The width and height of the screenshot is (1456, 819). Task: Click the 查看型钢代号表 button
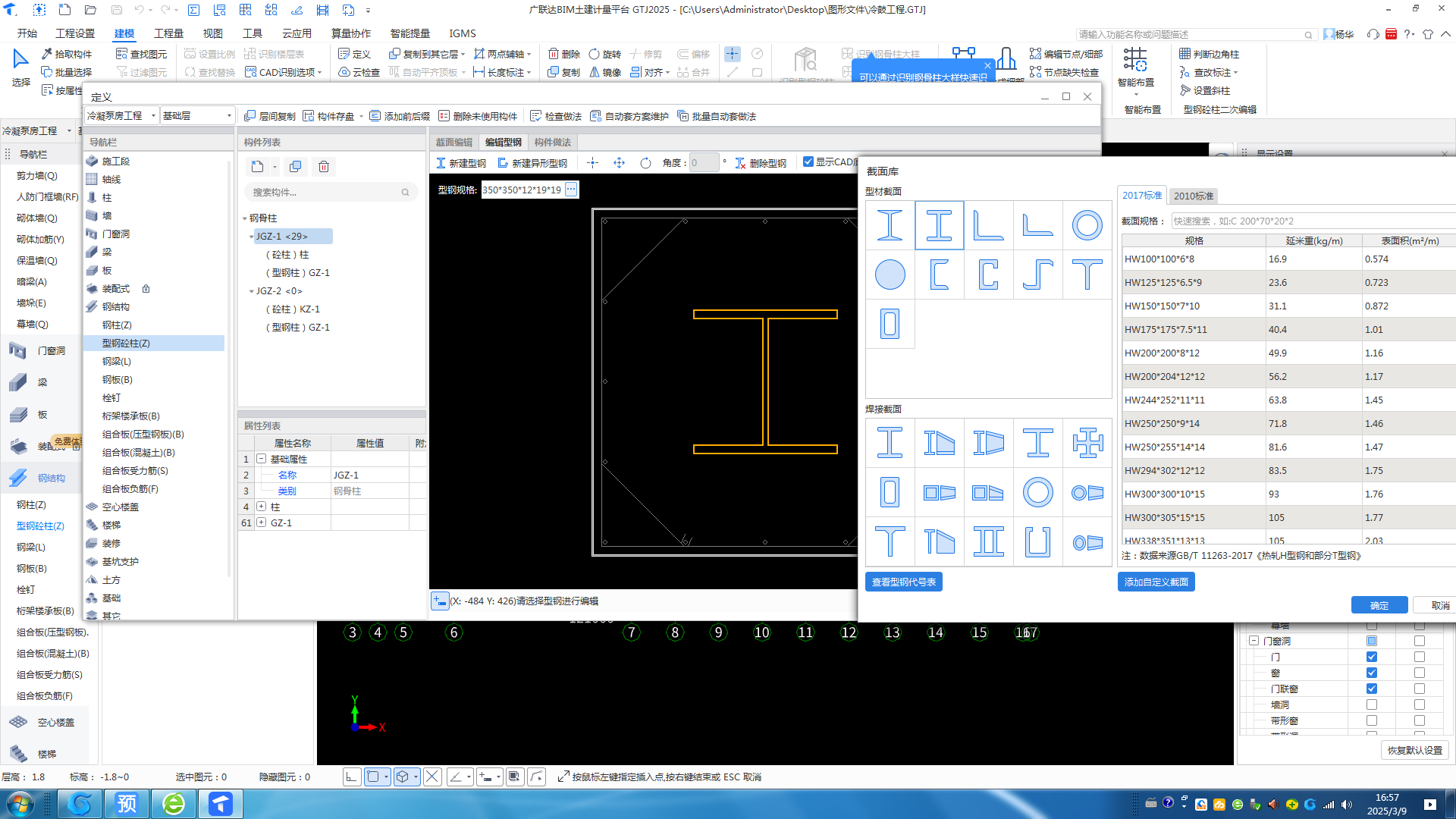coord(903,582)
